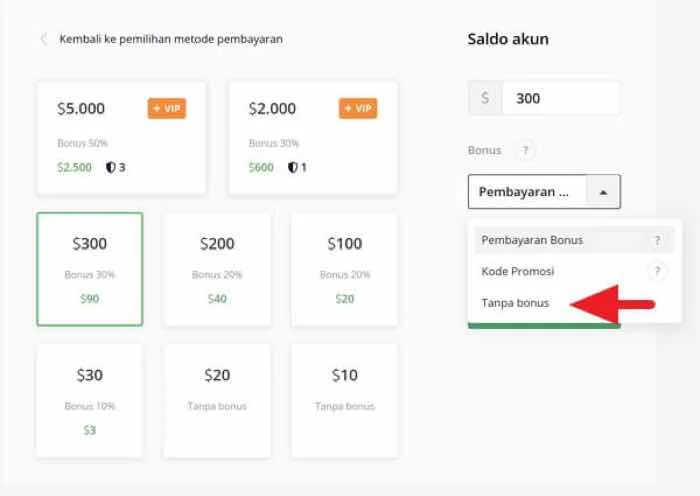Select the $200 deposit amount card

[x=217, y=268]
